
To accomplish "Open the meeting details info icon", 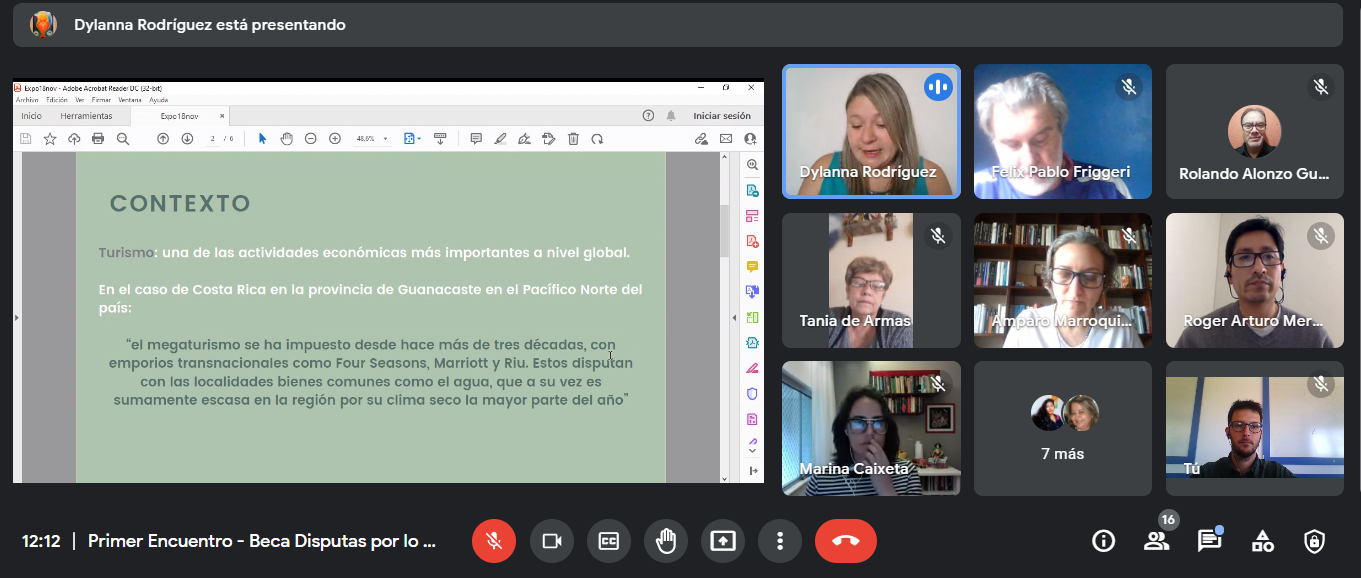I will coord(1103,541).
